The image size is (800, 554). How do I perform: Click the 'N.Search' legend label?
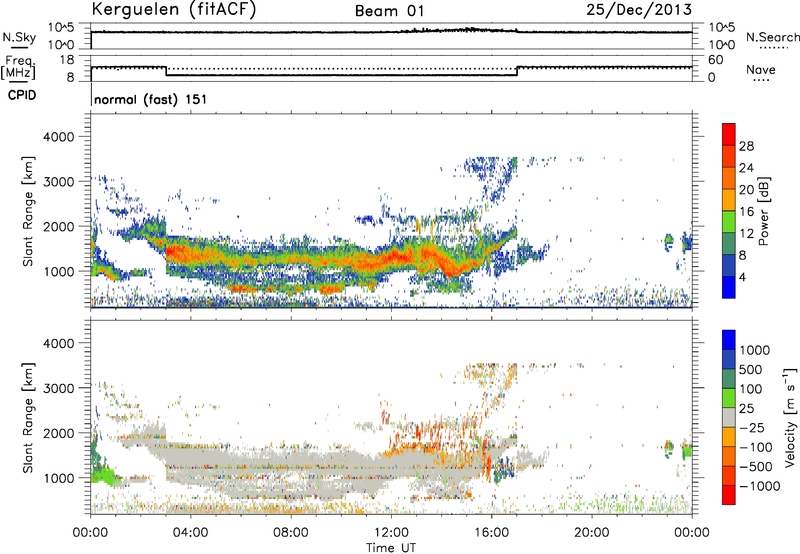pos(772,37)
